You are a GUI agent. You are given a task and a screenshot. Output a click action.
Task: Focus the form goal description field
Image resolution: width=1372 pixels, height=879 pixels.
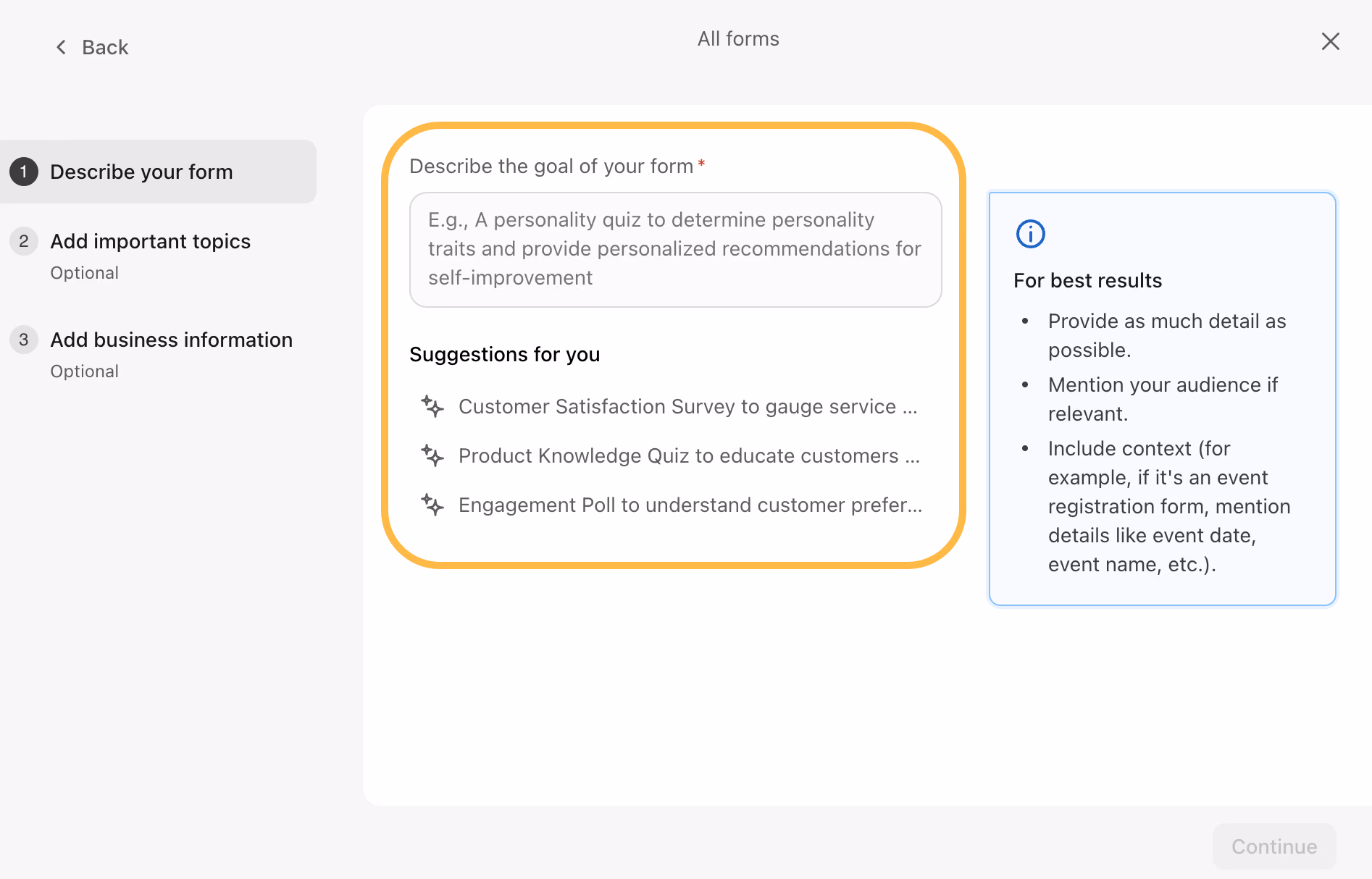(x=675, y=249)
